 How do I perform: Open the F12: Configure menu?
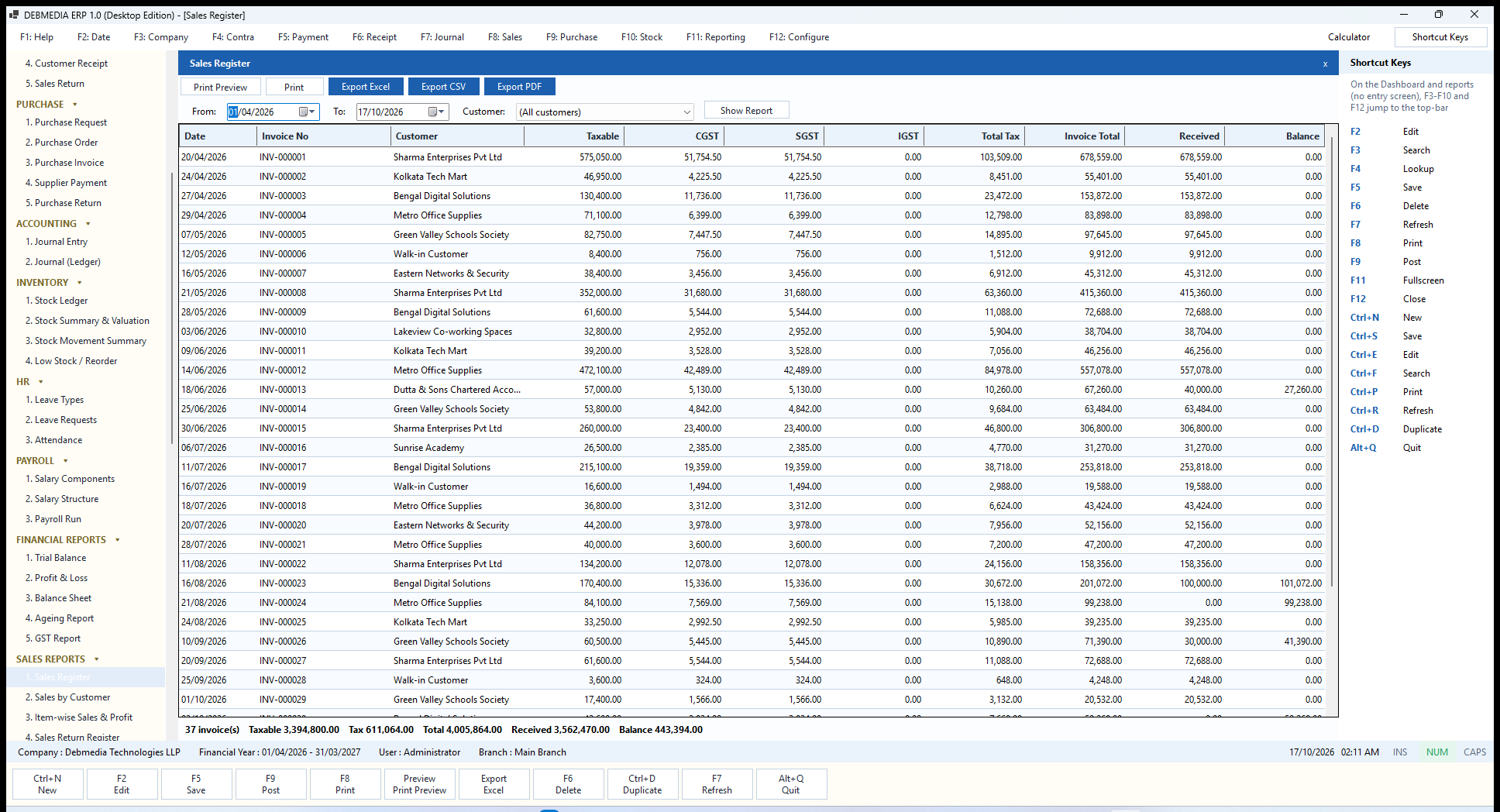pos(799,37)
